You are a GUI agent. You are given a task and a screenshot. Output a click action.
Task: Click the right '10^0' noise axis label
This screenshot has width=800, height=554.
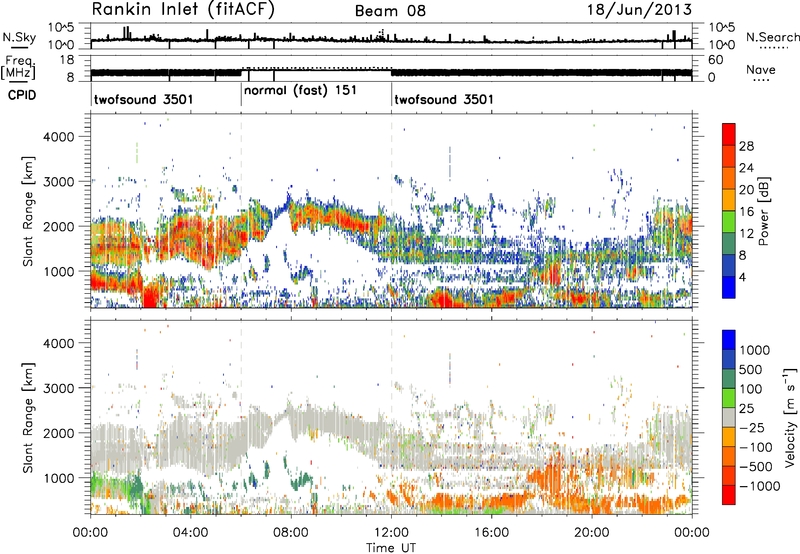[x=721, y=45]
